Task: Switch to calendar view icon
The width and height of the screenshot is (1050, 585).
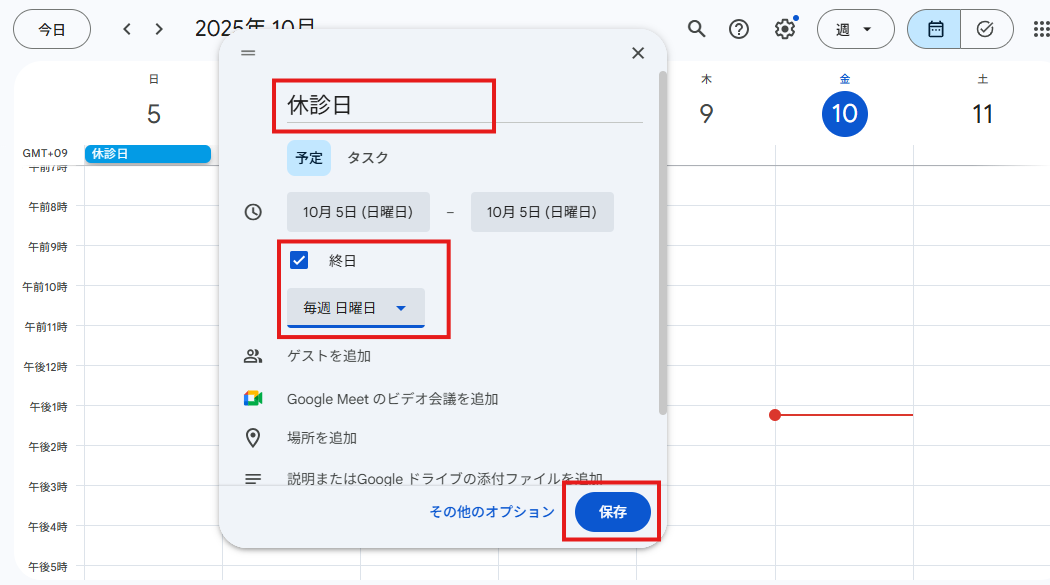Action: [x=935, y=29]
